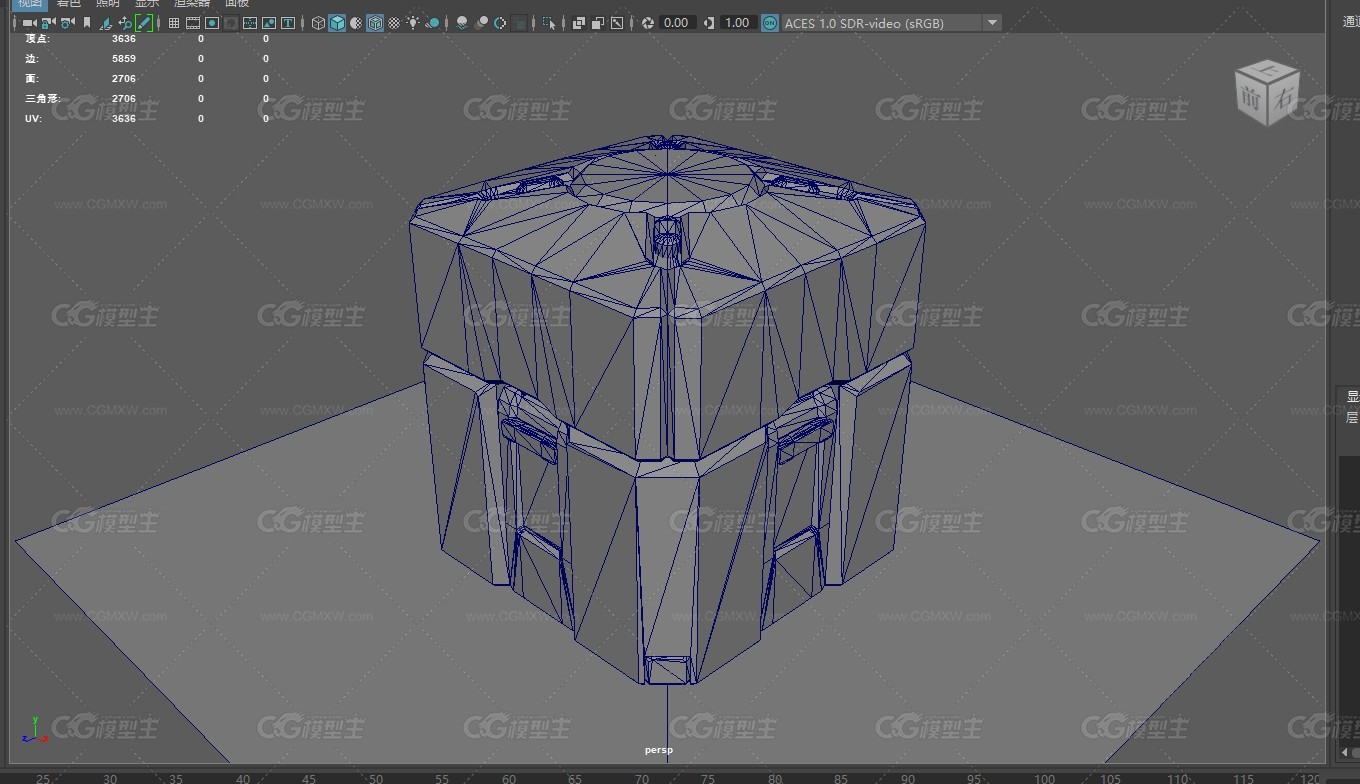Toggle the Field Chart icon
1360x784 pixels.
[250, 23]
